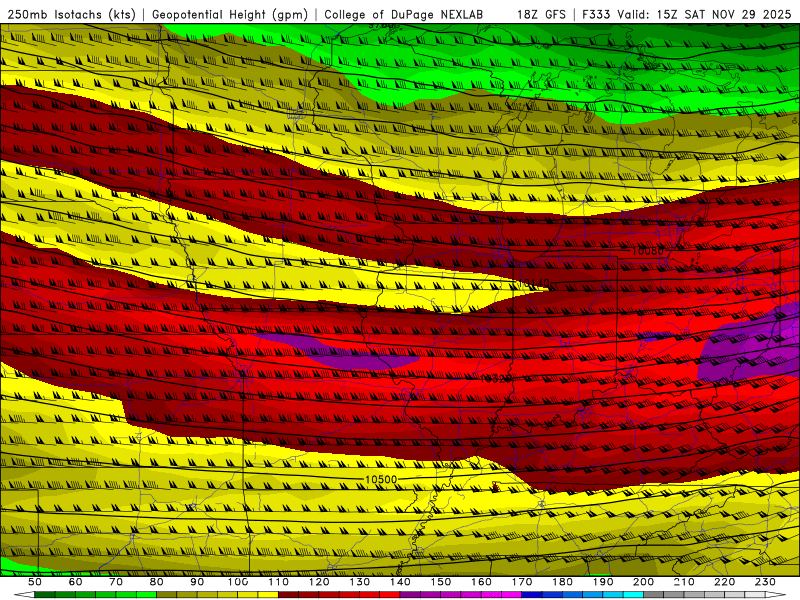The image size is (800, 600).
Task: Select the 80 knots scale label
Action: coord(156,582)
